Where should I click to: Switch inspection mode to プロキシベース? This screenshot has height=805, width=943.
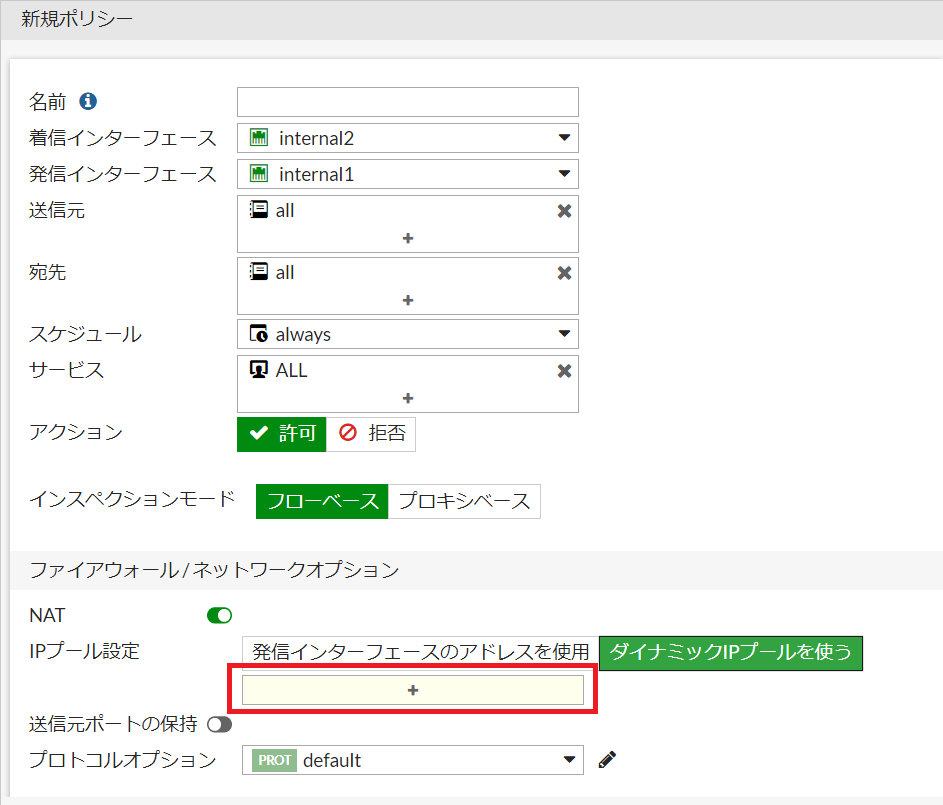(464, 501)
